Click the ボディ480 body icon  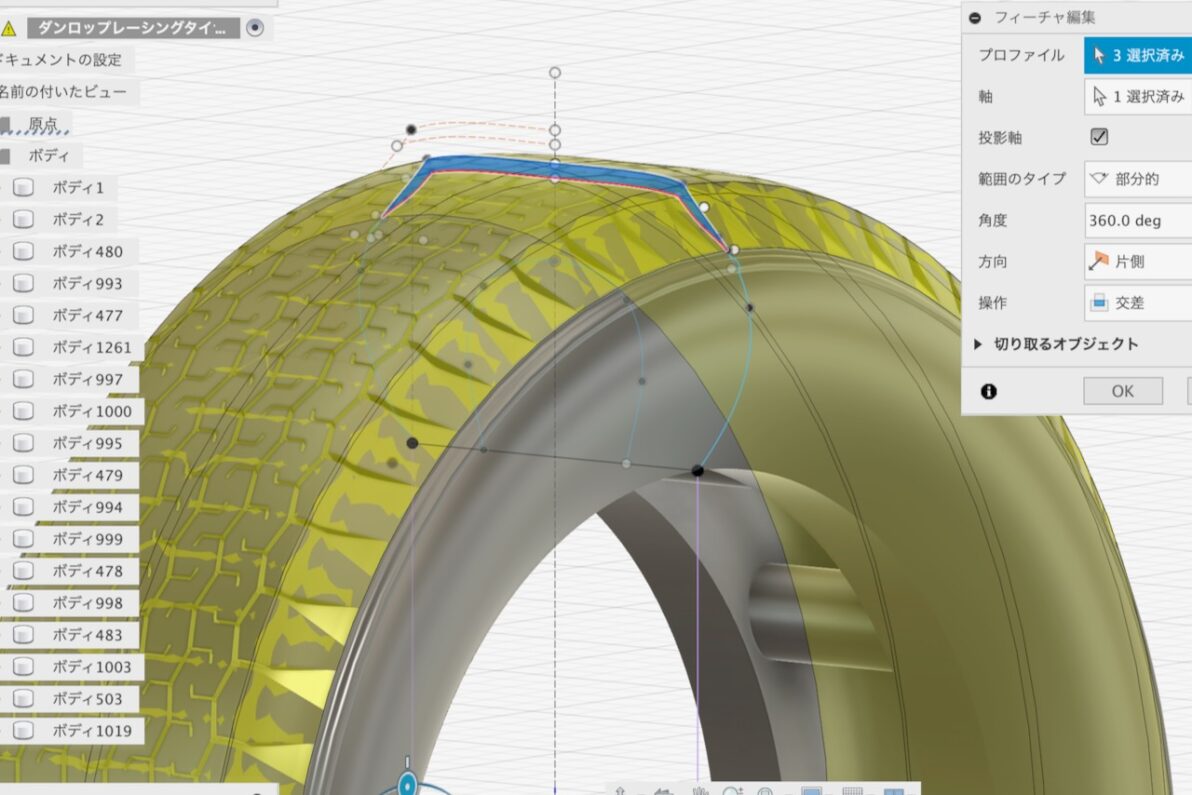(x=25, y=251)
